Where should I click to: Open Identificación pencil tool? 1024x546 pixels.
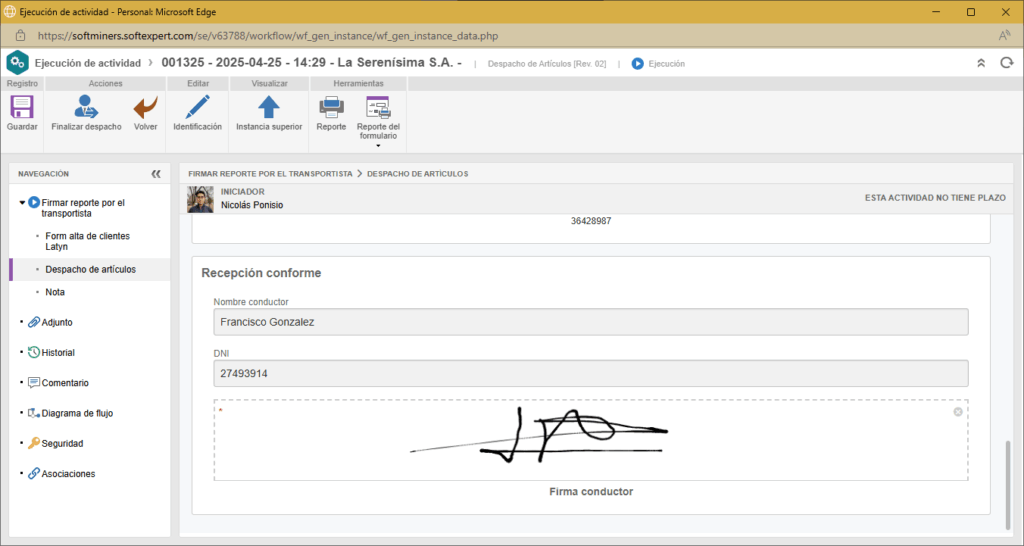(197, 108)
